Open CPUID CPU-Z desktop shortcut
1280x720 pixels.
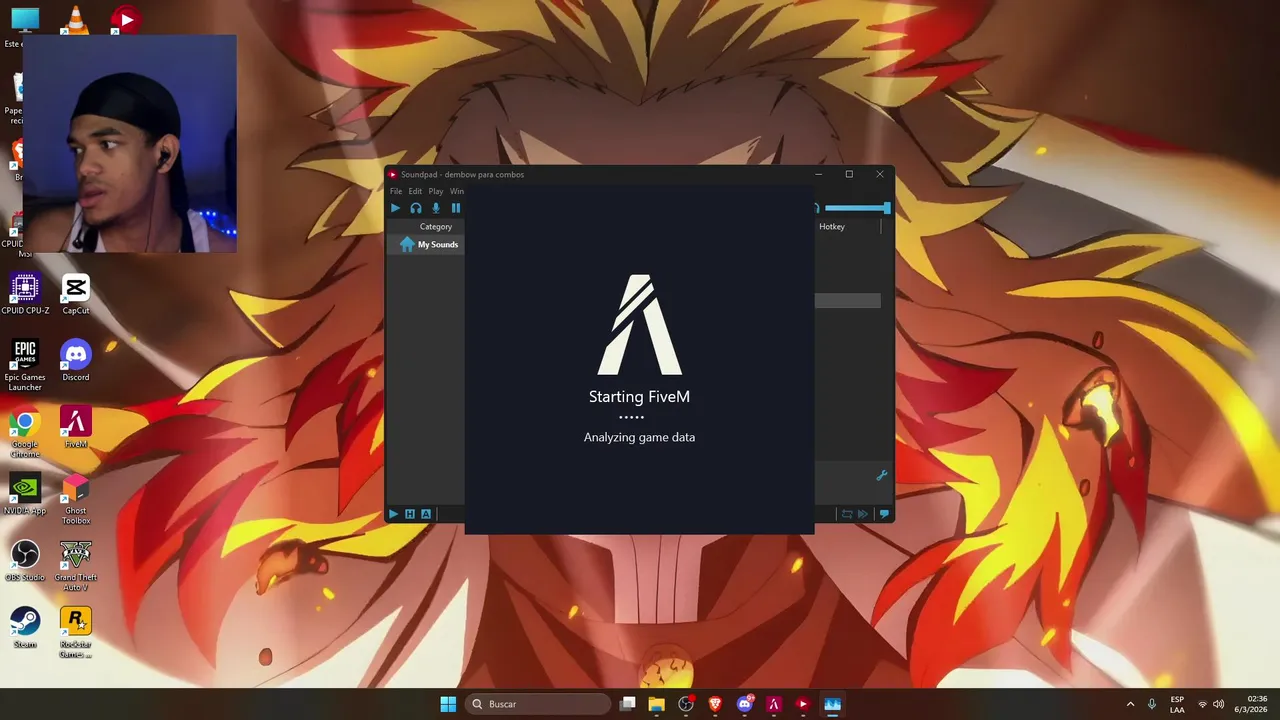(x=25, y=296)
